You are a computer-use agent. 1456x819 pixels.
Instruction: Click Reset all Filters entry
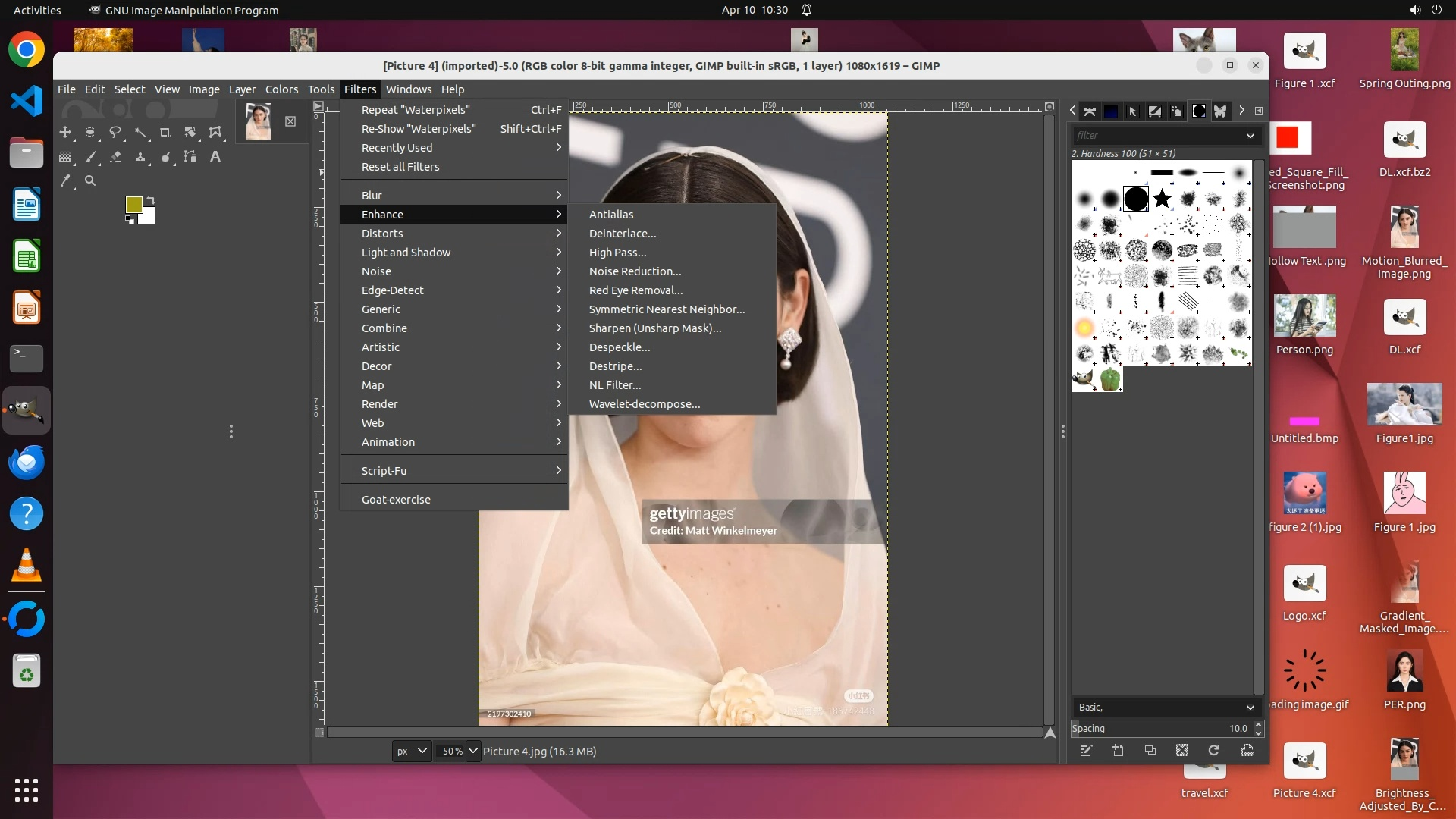coord(400,167)
